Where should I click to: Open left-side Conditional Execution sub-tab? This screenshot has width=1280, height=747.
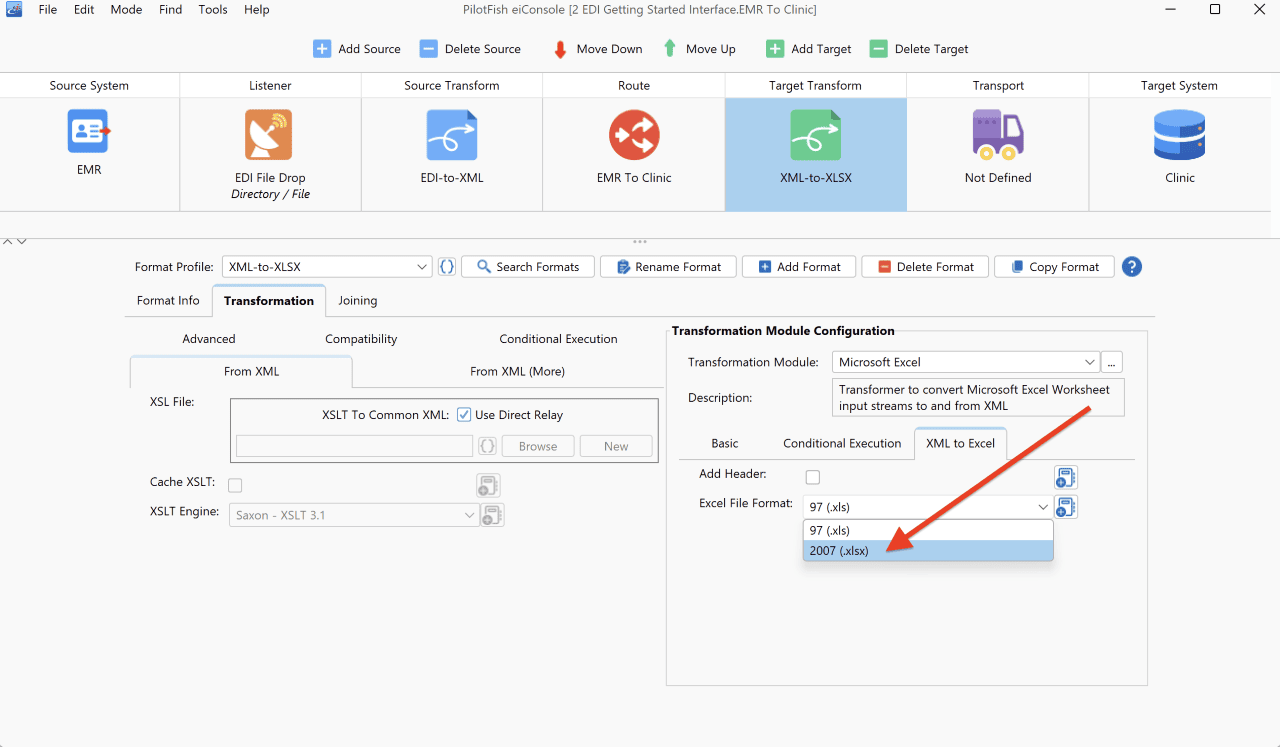pyautogui.click(x=558, y=339)
